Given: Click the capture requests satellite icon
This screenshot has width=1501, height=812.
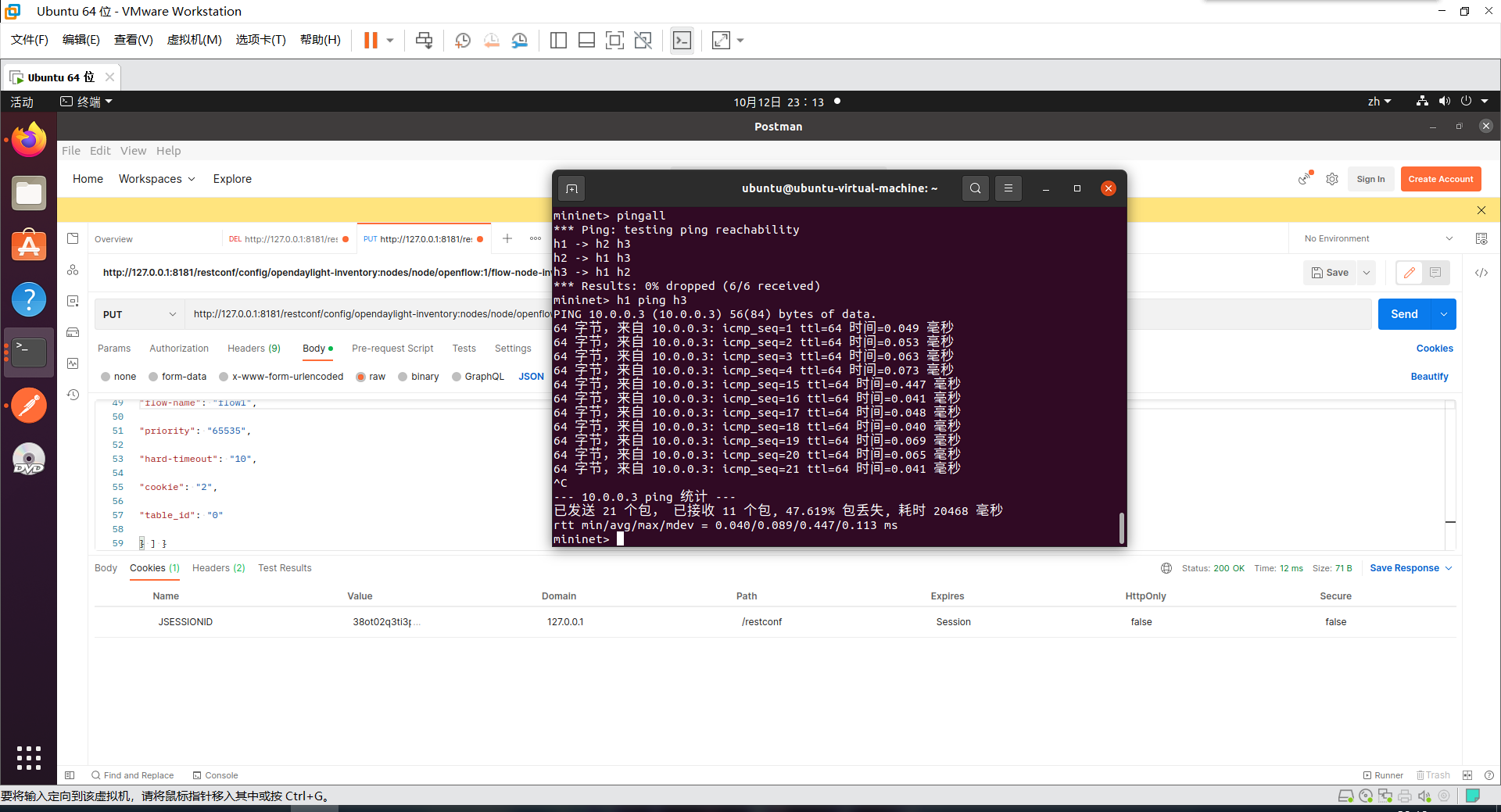Looking at the screenshot, I should (x=1304, y=179).
